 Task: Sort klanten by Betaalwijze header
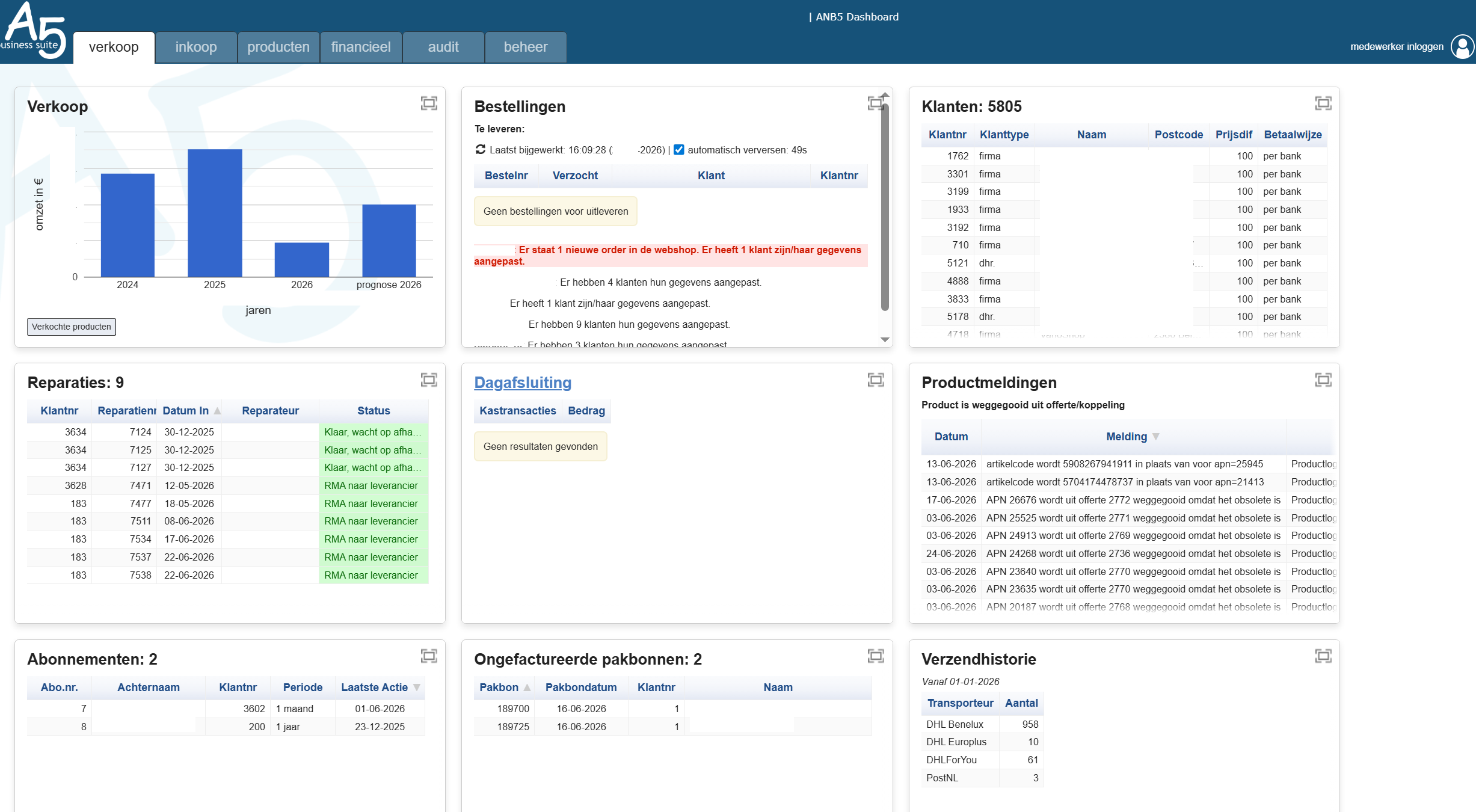tap(1293, 135)
